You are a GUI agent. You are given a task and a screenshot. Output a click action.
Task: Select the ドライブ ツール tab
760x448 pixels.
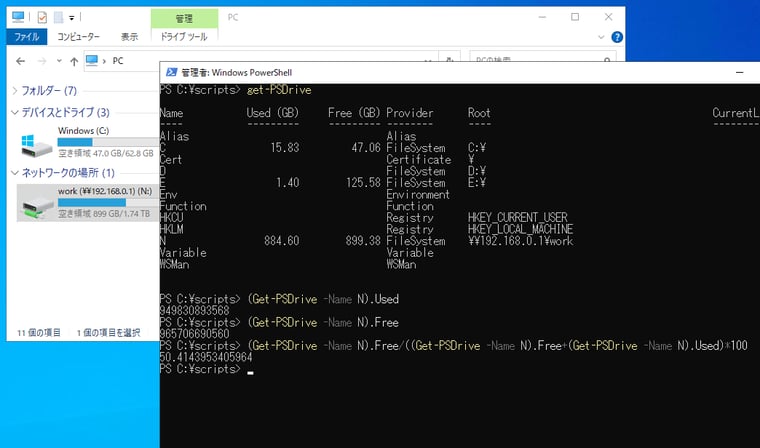pyautogui.click(x=184, y=37)
